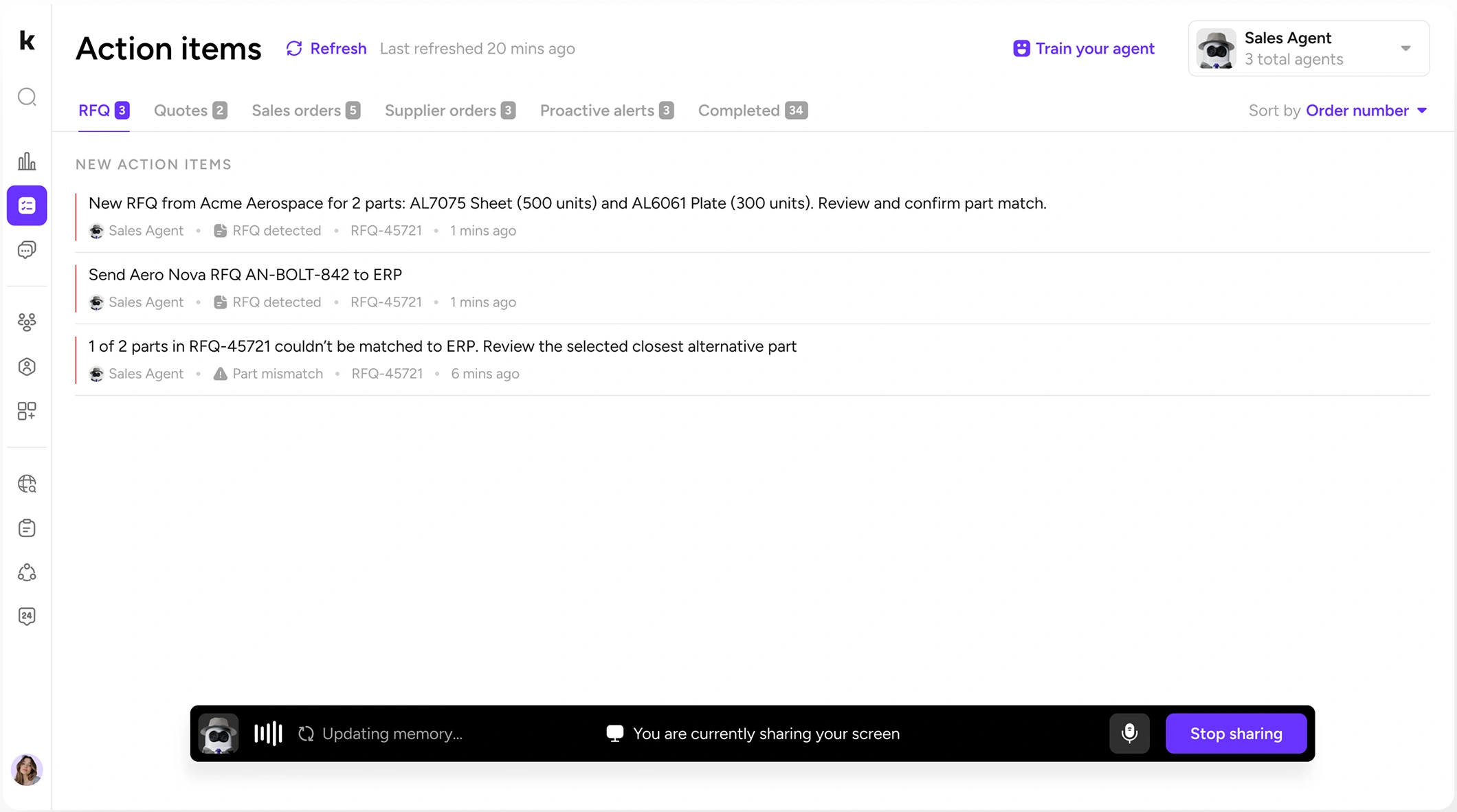Open the part mismatch RFQ-45721 item
The height and width of the screenshot is (812, 1457).
pyautogui.click(x=442, y=346)
